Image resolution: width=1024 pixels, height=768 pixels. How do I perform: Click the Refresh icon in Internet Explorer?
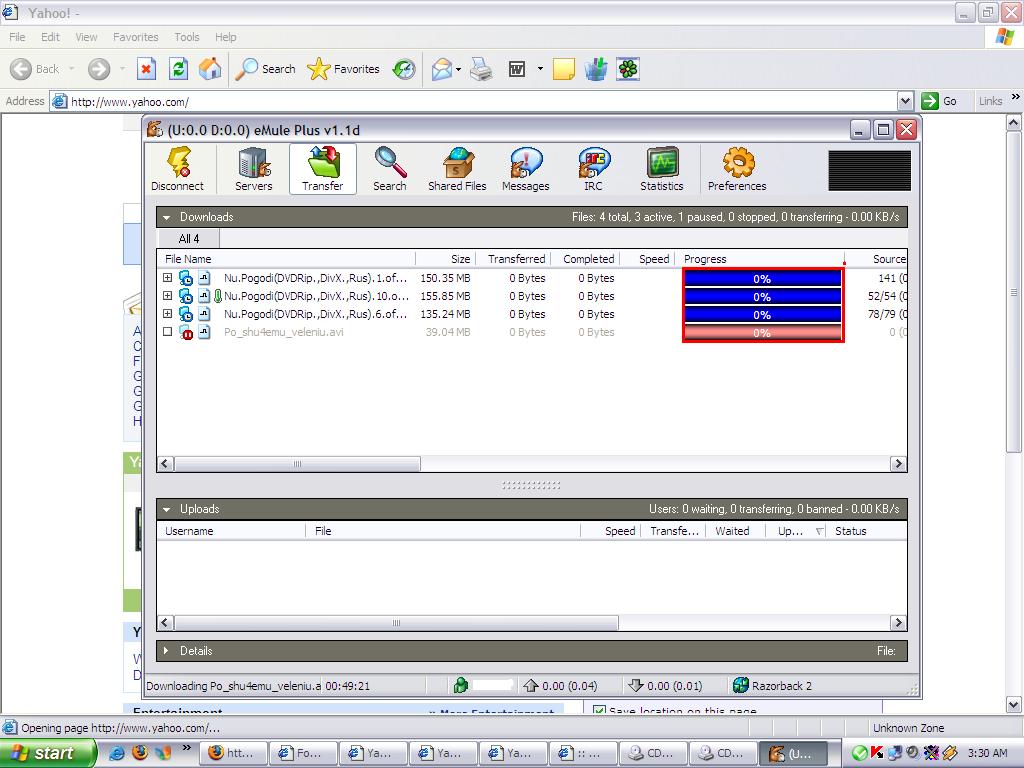coord(178,69)
